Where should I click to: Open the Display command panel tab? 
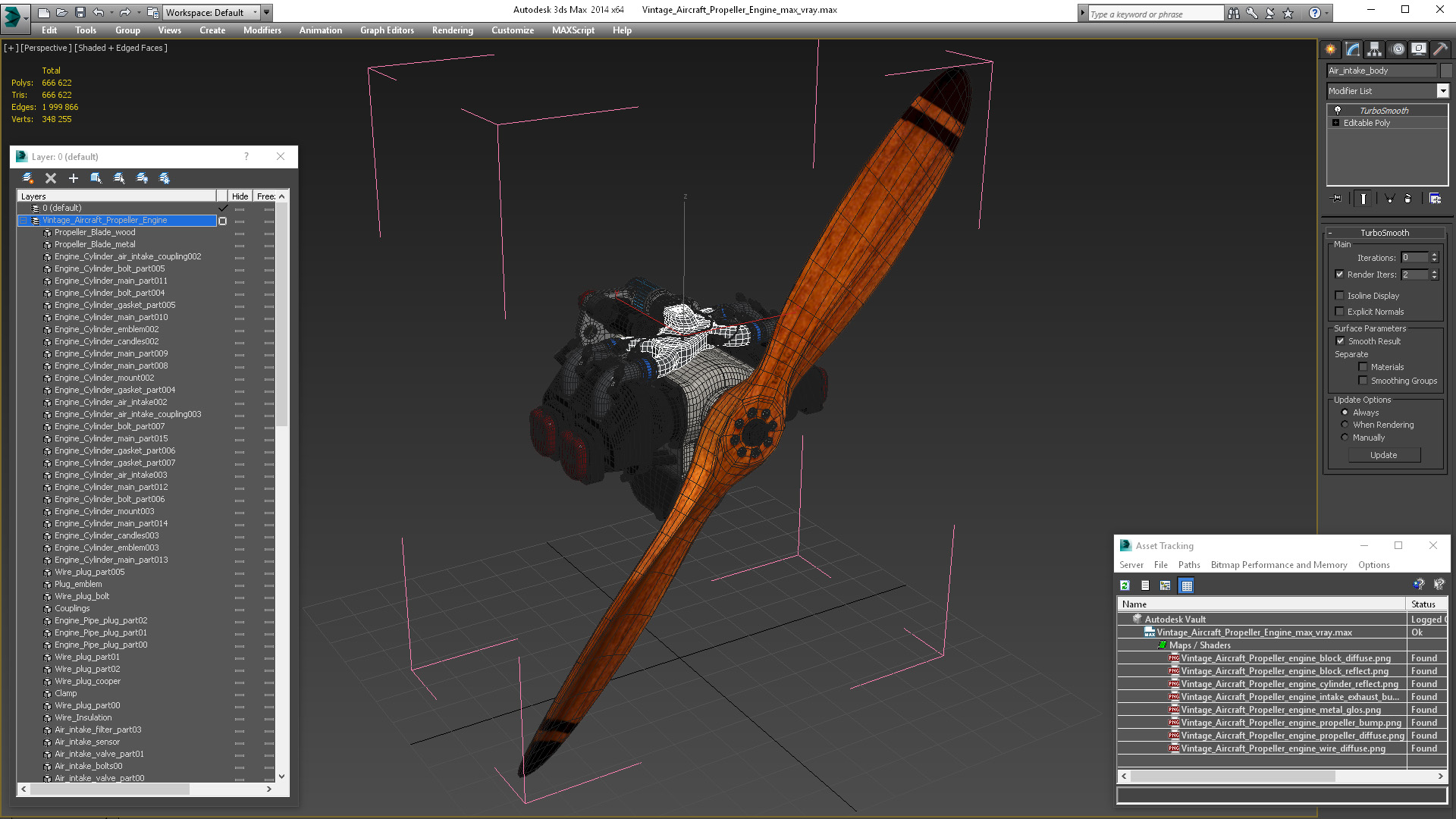click(1418, 49)
